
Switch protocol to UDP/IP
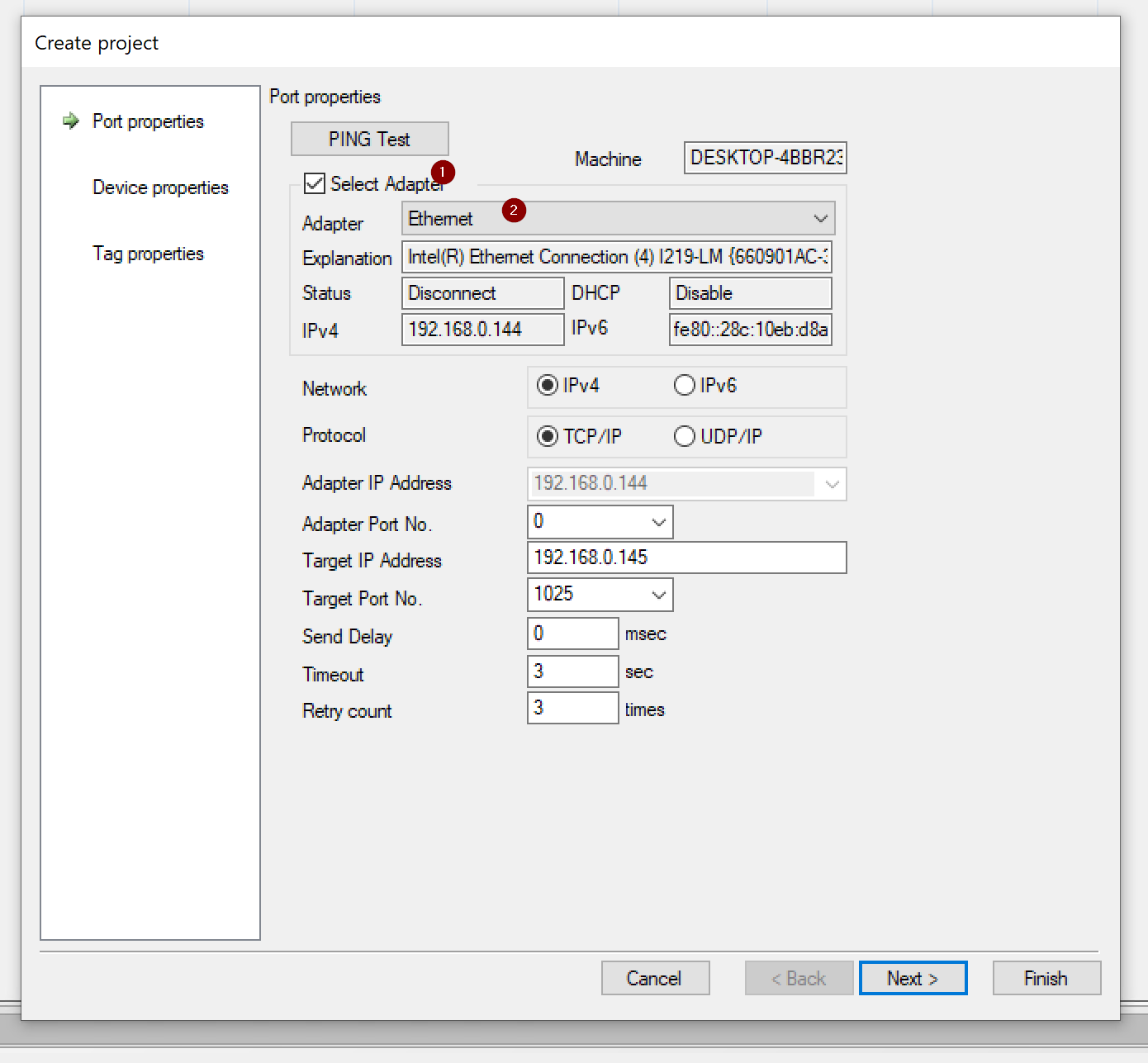tap(685, 436)
